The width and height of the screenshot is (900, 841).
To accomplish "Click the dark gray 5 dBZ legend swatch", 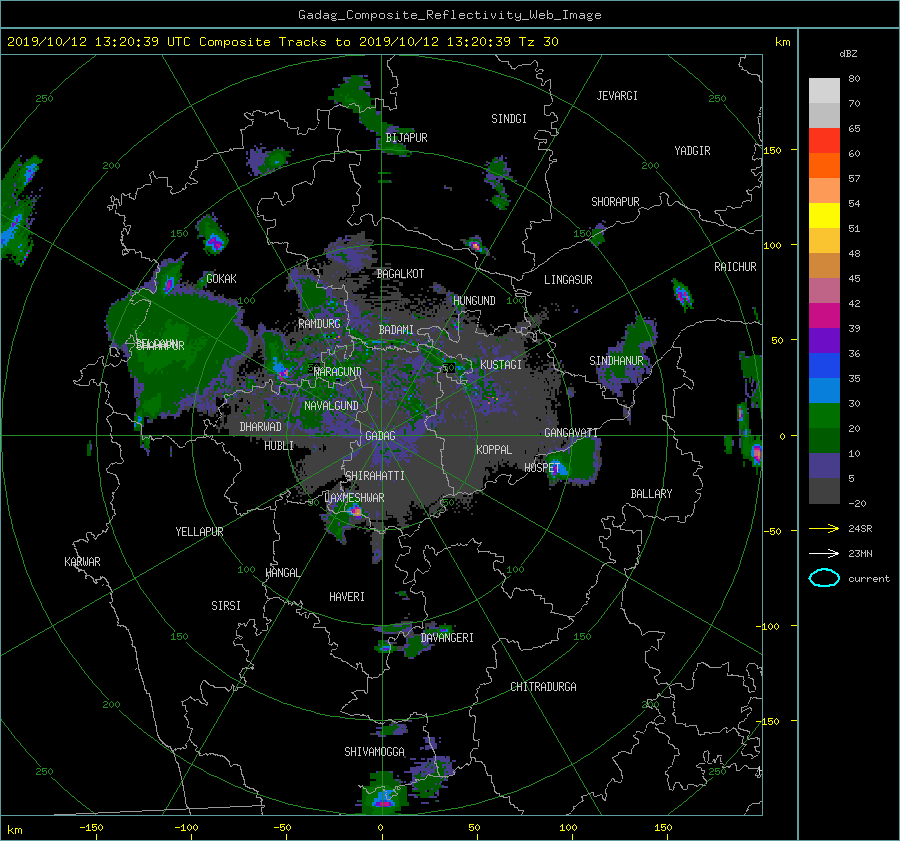I will click(824, 491).
